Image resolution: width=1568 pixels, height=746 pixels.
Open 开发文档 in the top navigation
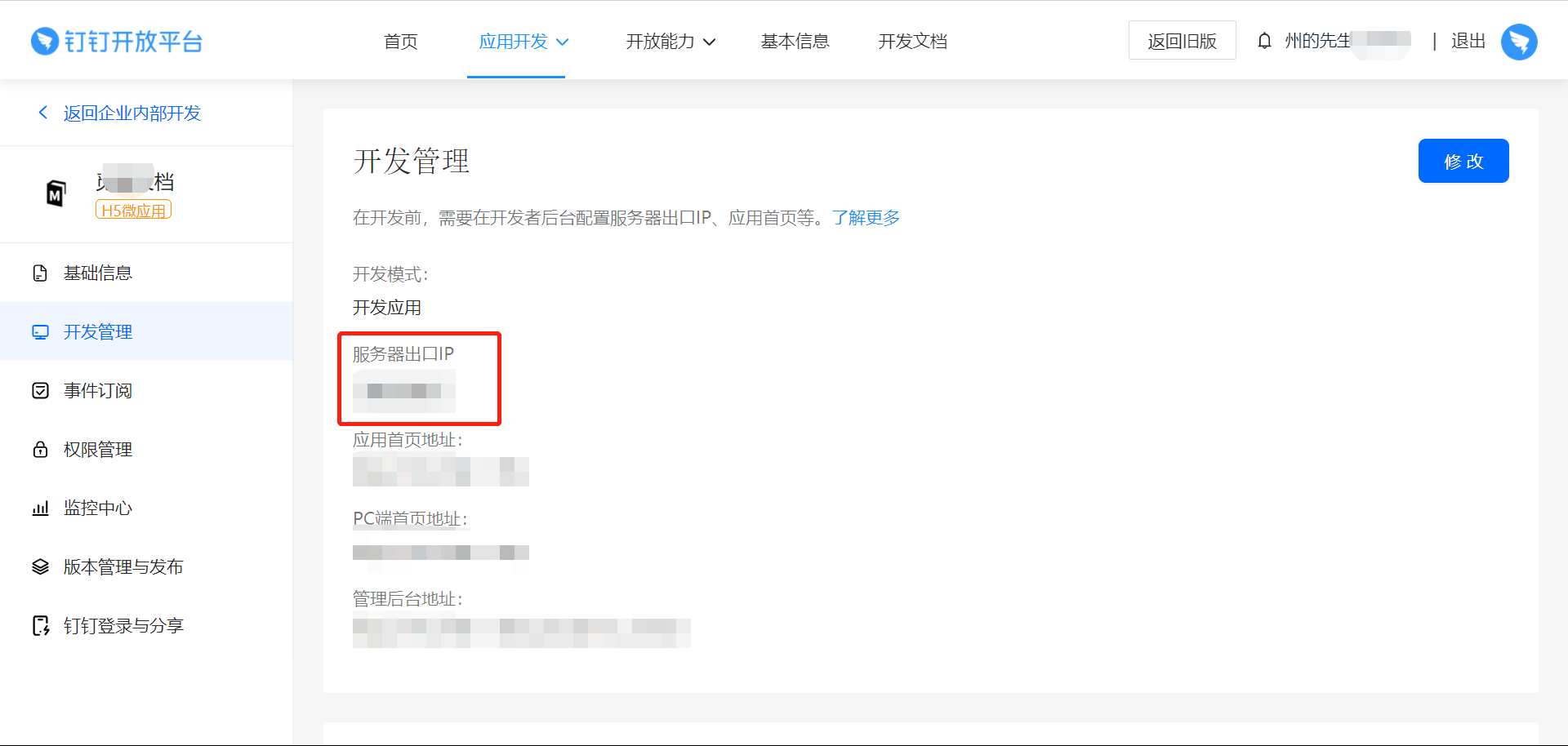(x=912, y=42)
